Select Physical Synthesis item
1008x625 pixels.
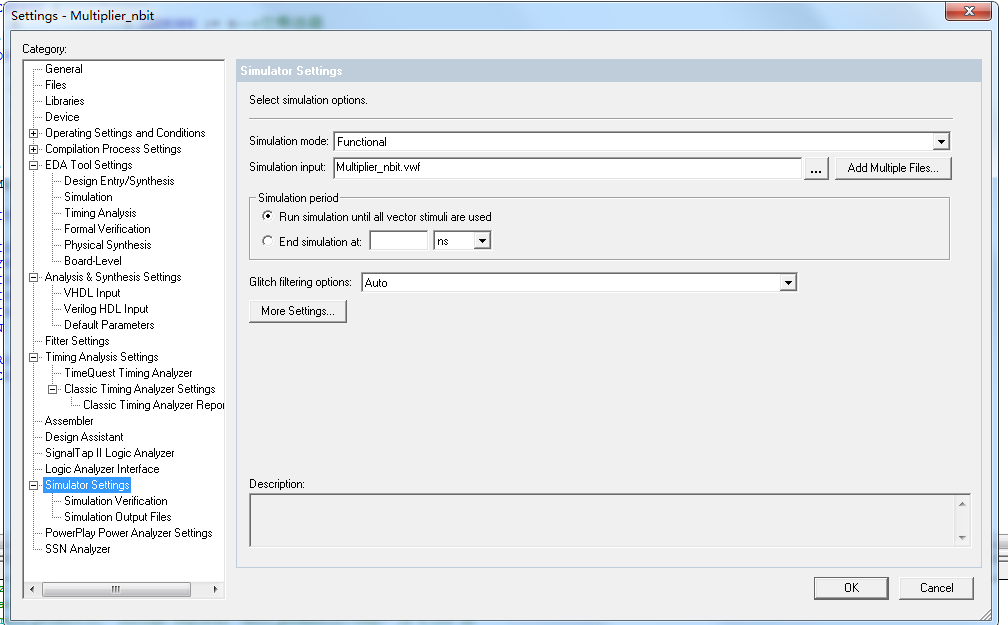click(107, 245)
